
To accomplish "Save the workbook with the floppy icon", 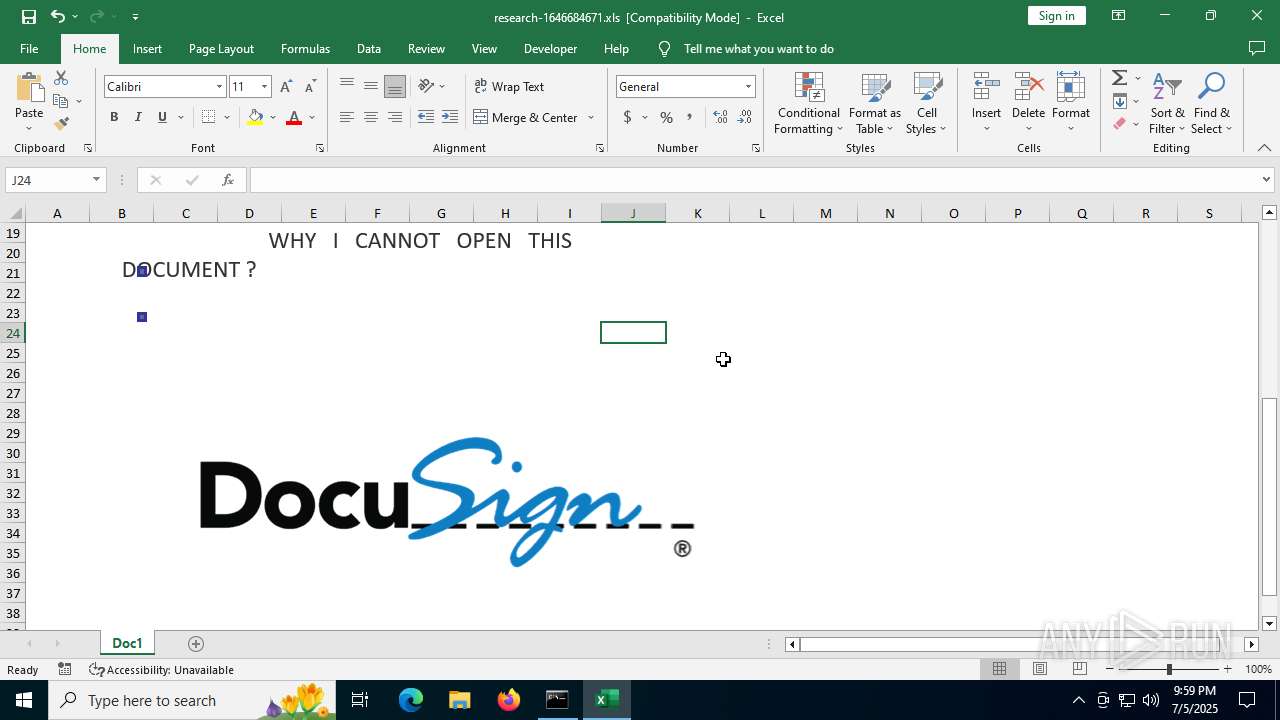I will pos(29,17).
